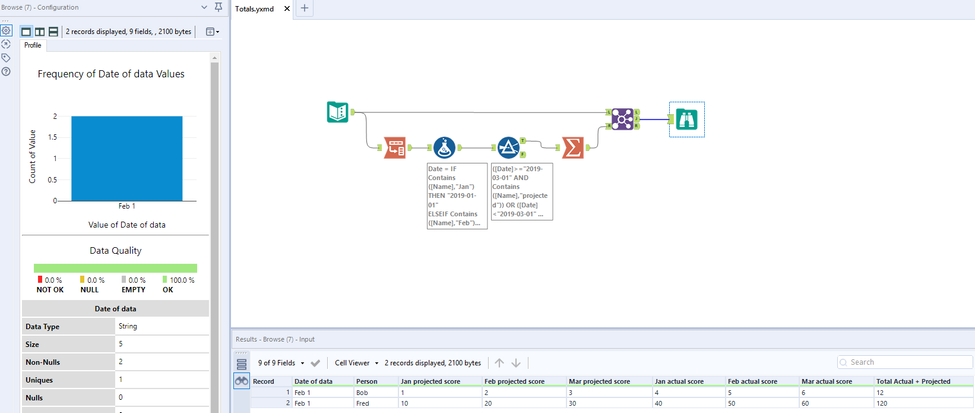Select the Person column header
975x413 pixels.
coord(376,381)
